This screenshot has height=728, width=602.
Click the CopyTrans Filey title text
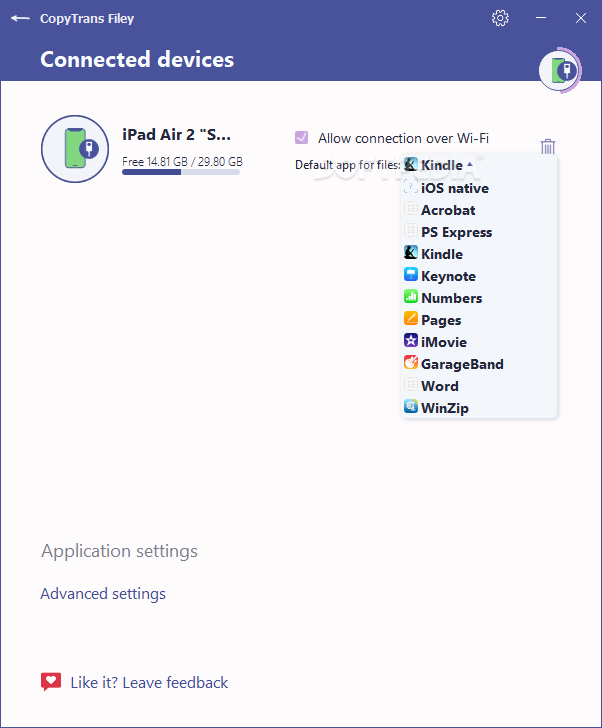(x=87, y=19)
